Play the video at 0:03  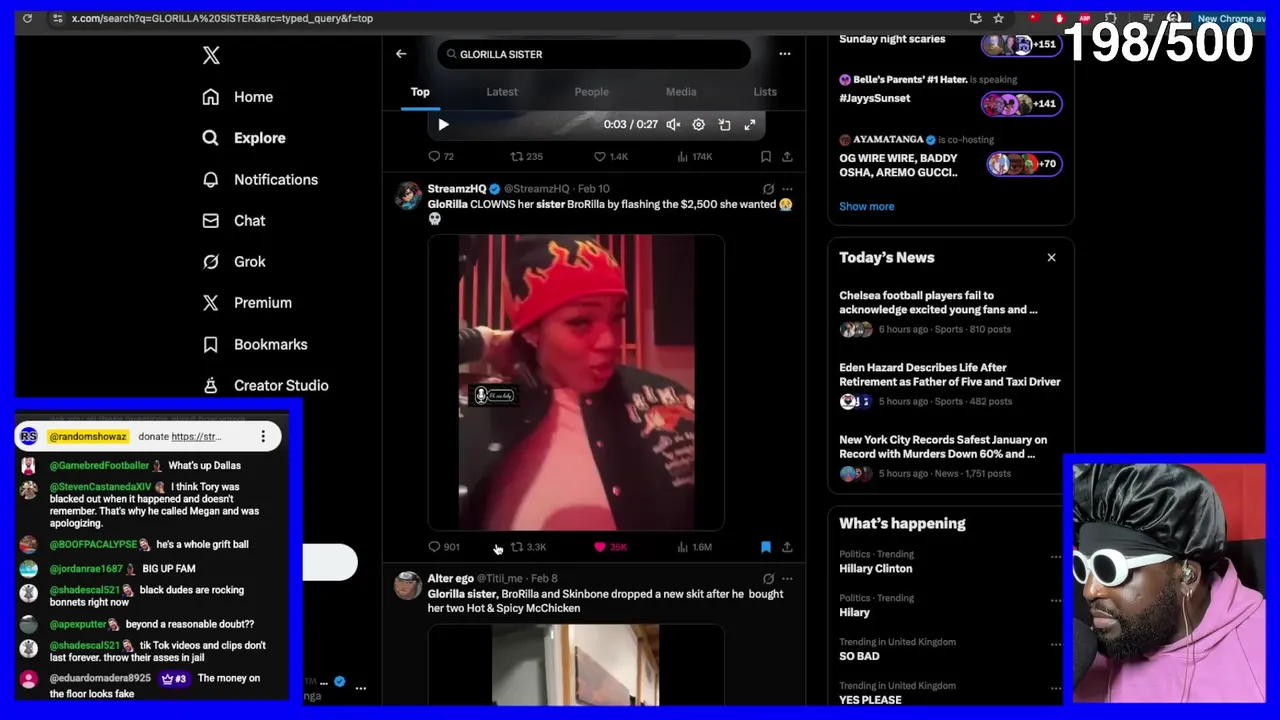tap(443, 125)
